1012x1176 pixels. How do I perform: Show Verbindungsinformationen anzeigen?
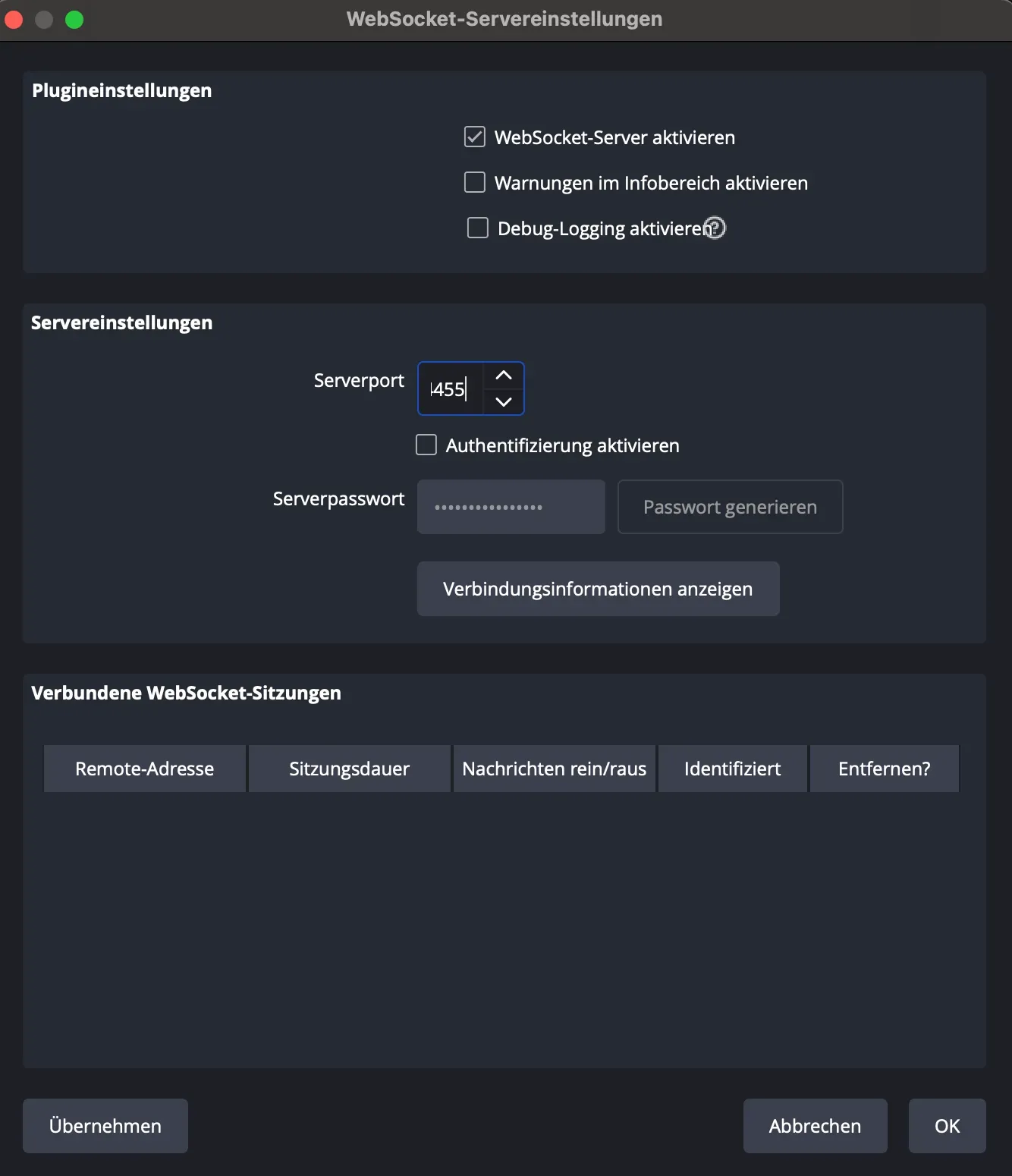pos(598,588)
